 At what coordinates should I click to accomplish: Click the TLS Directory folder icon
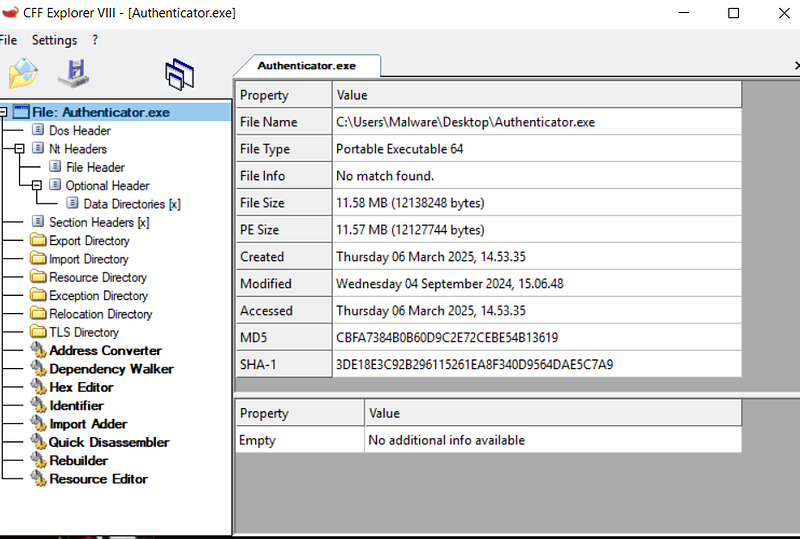click(38, 332)
